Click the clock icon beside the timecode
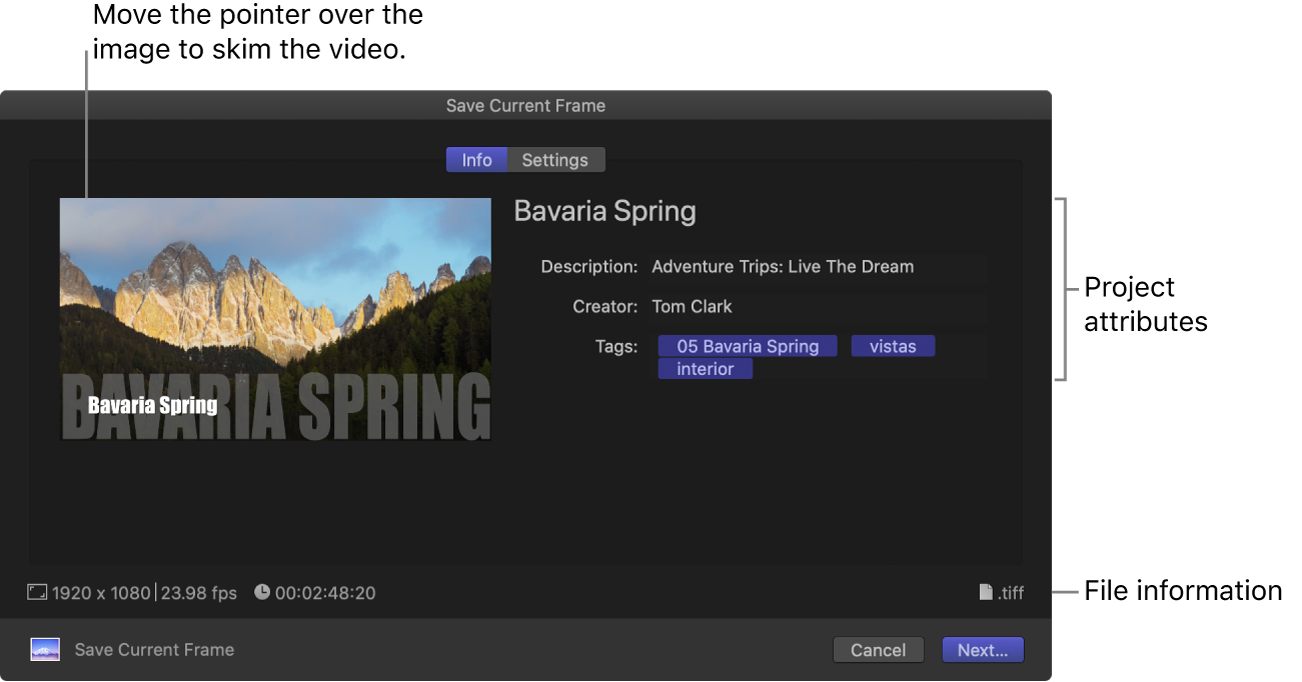1302x682 pixels. click(261, 592)
